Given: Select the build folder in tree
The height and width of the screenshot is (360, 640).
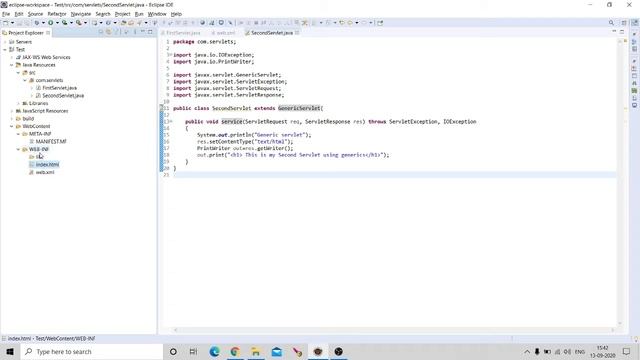Looking at the screenshot, I should click(x=28, y=119).
